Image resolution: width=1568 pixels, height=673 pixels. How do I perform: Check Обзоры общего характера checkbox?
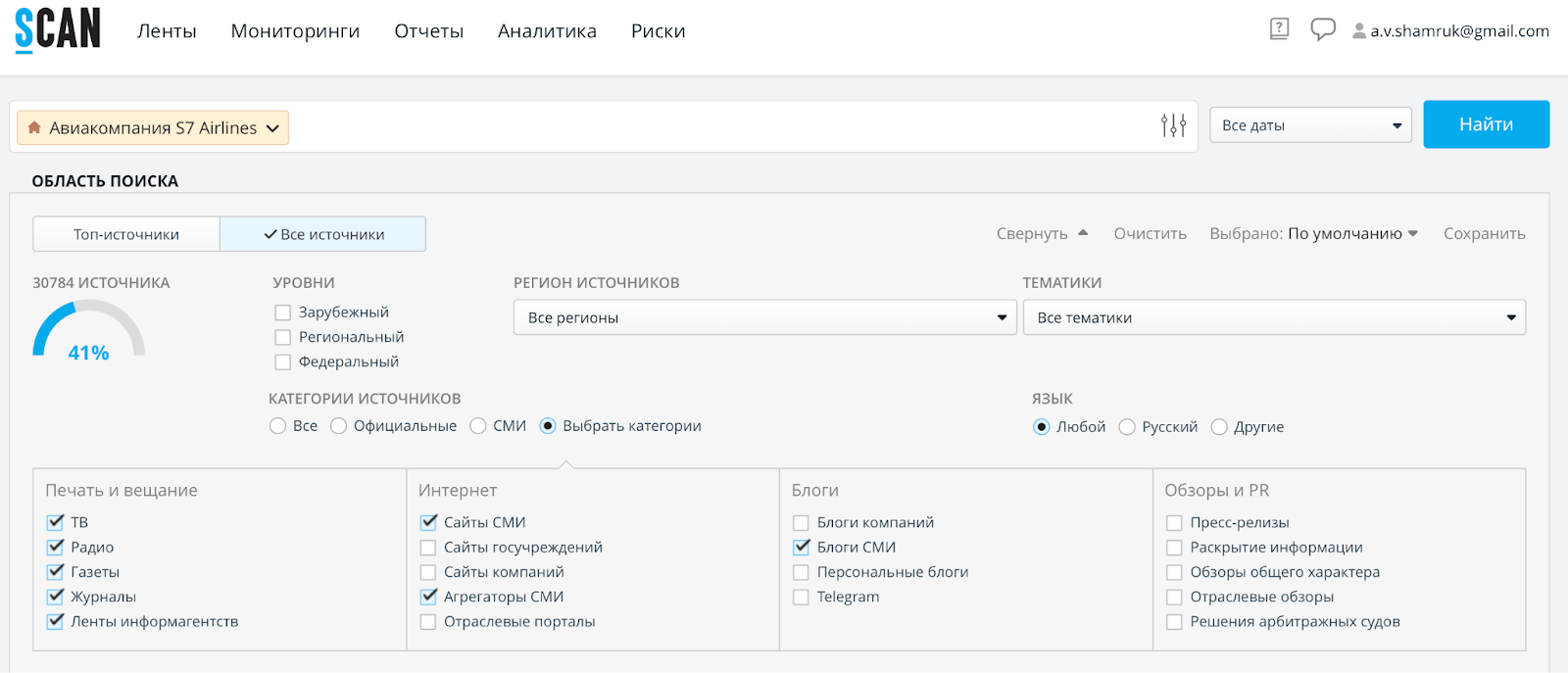[1174, 572]
